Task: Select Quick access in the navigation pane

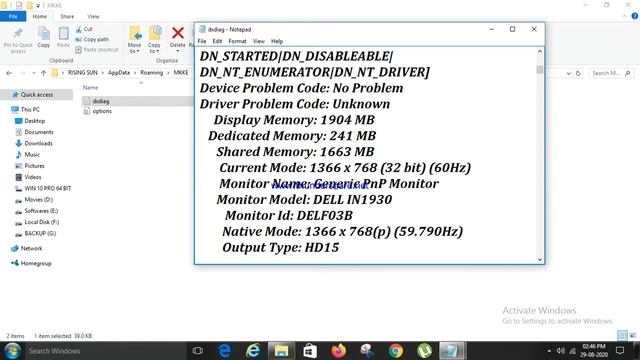Action: (x=37, y=95)
